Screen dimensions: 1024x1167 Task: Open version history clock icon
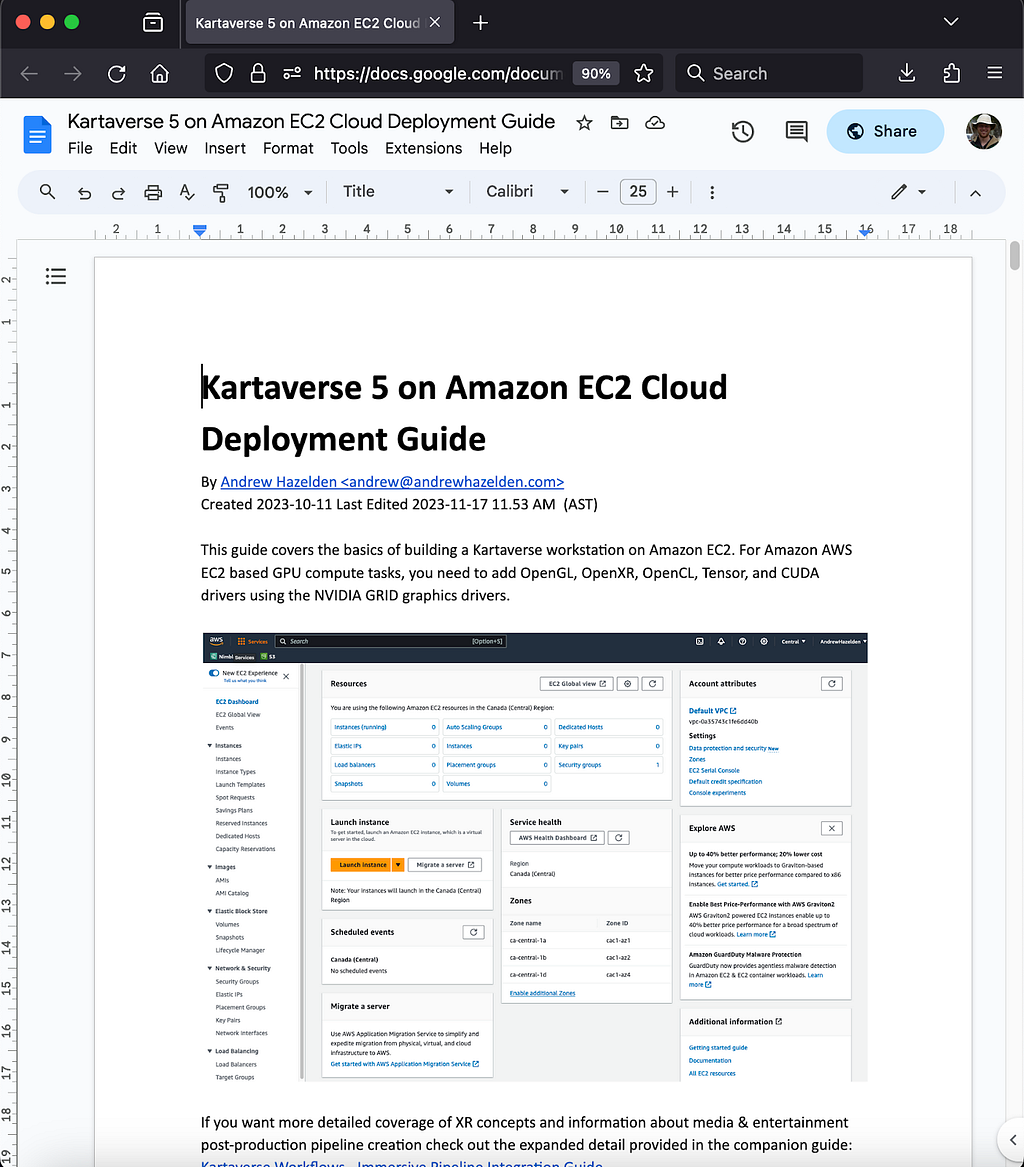[743, 132]
